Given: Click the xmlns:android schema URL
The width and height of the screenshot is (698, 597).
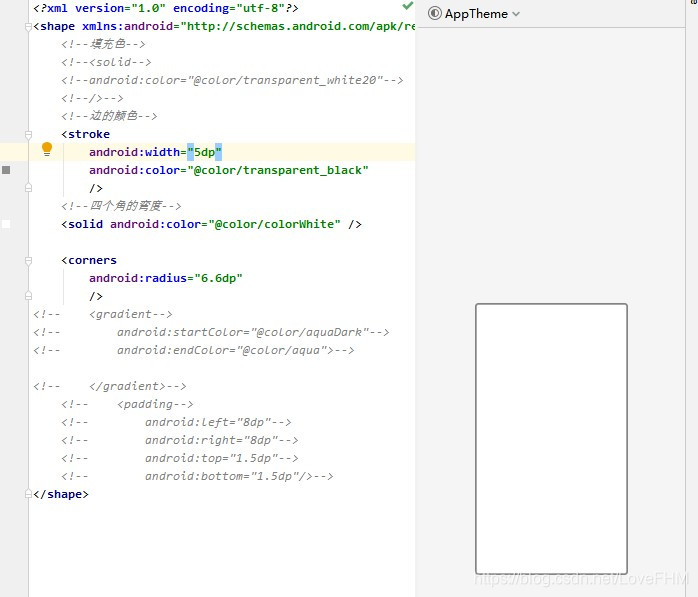Looking at the screenshot, I should click(x=297, y=26).
